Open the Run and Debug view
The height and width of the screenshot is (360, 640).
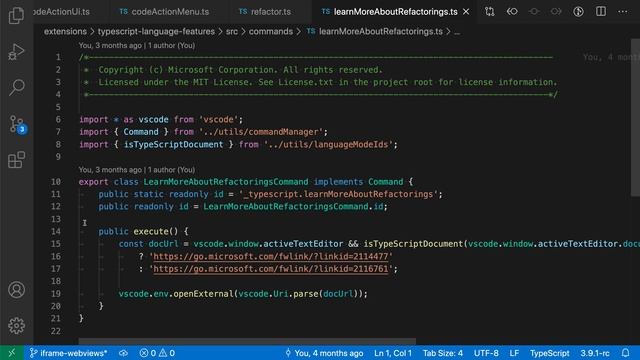click(x=16, y=51)
